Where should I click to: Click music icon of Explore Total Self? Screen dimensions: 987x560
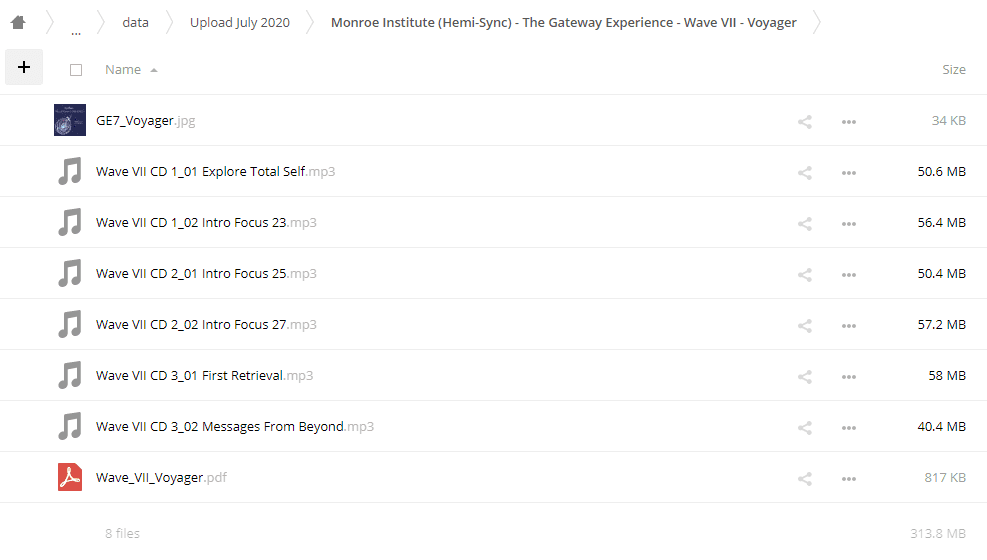tap(70, 171)
